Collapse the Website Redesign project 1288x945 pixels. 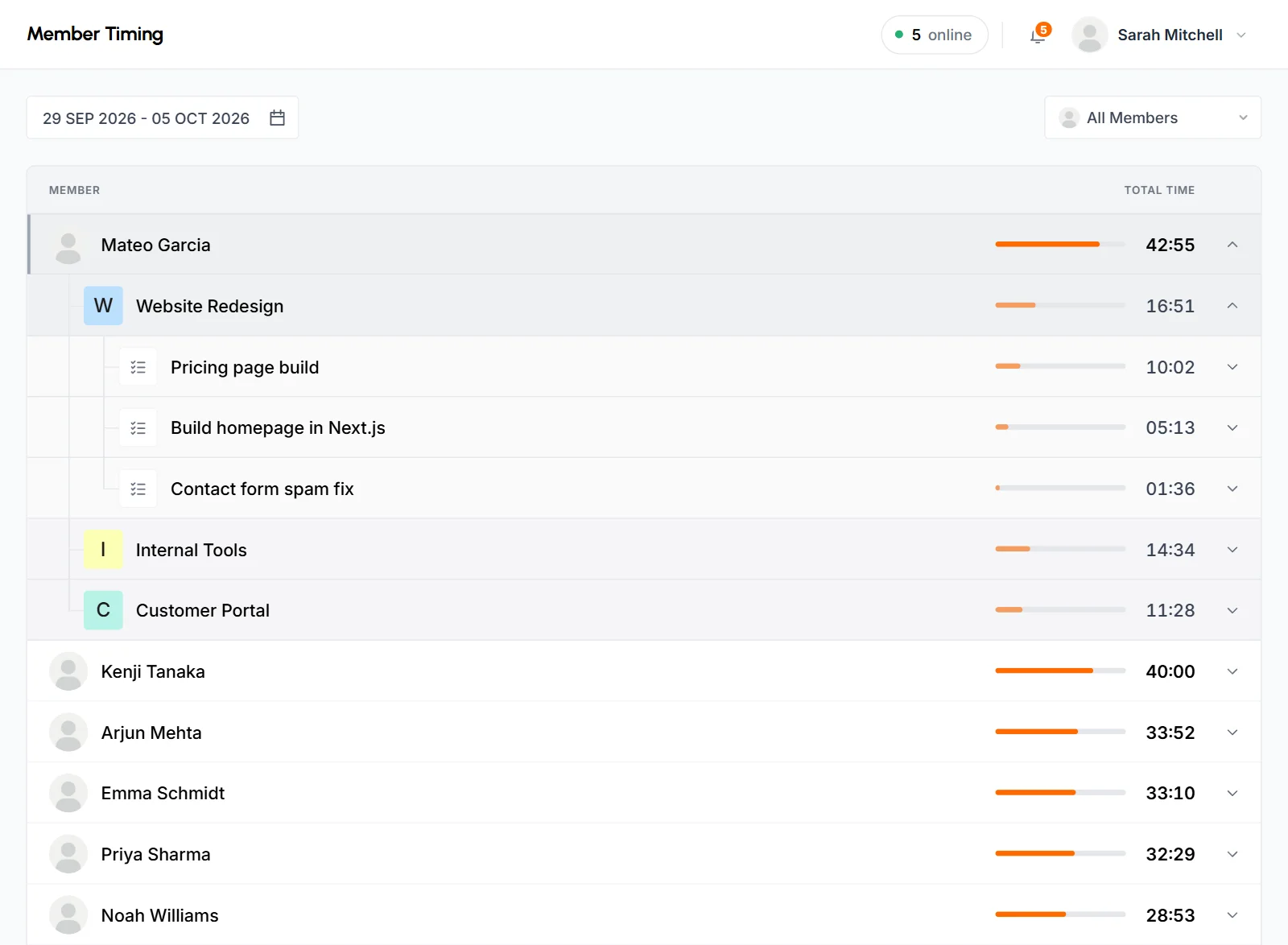(1232, 306)
